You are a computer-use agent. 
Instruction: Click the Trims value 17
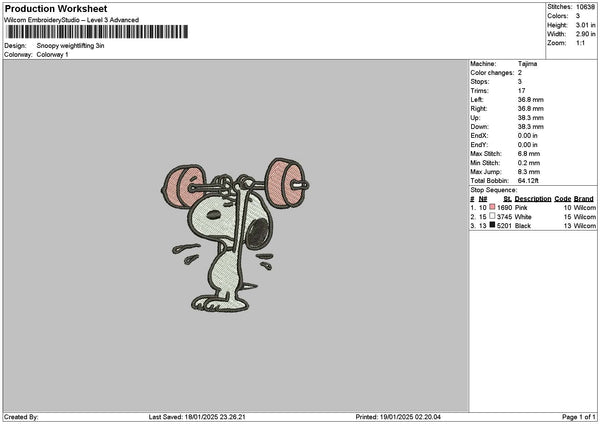coord(521,91)
